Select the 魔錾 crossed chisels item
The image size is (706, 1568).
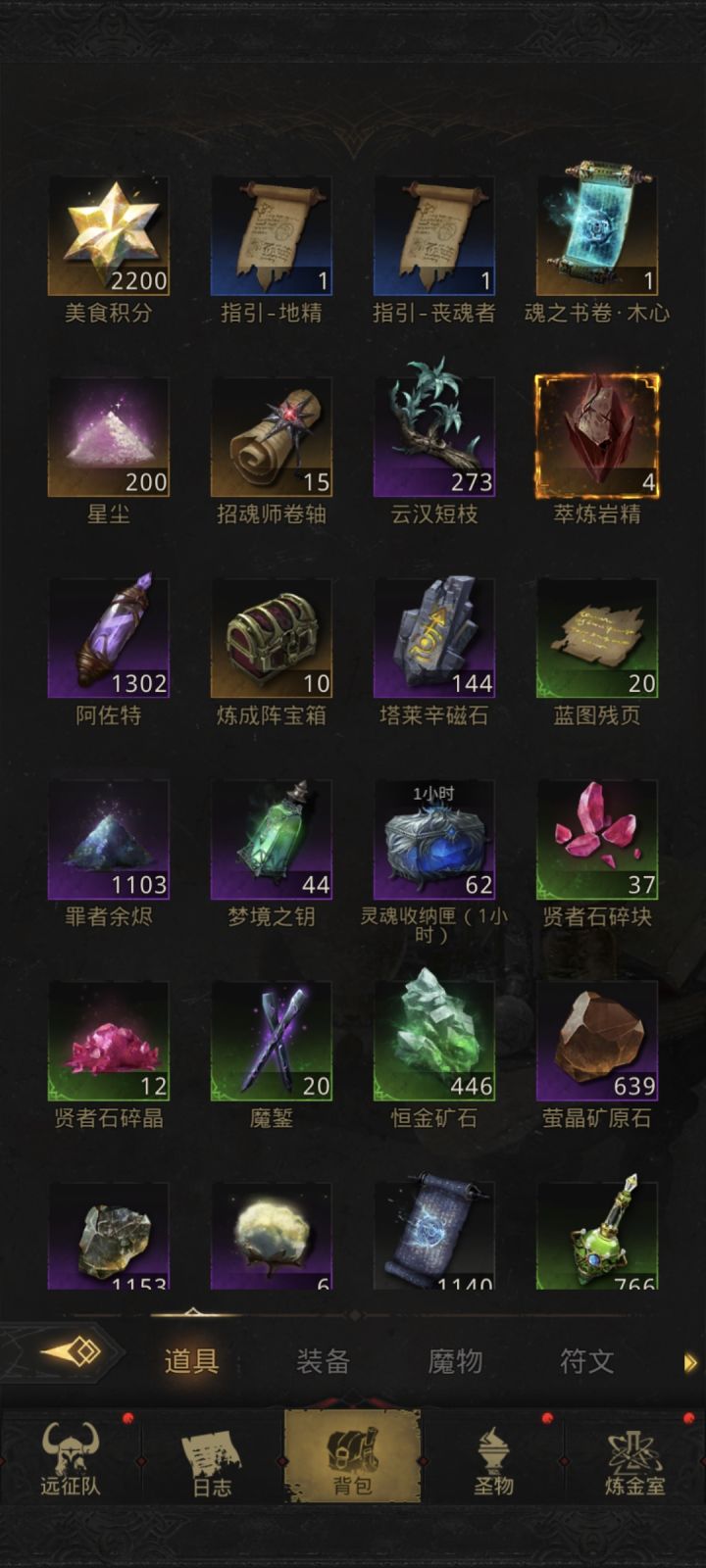(x=272, y=1041)
